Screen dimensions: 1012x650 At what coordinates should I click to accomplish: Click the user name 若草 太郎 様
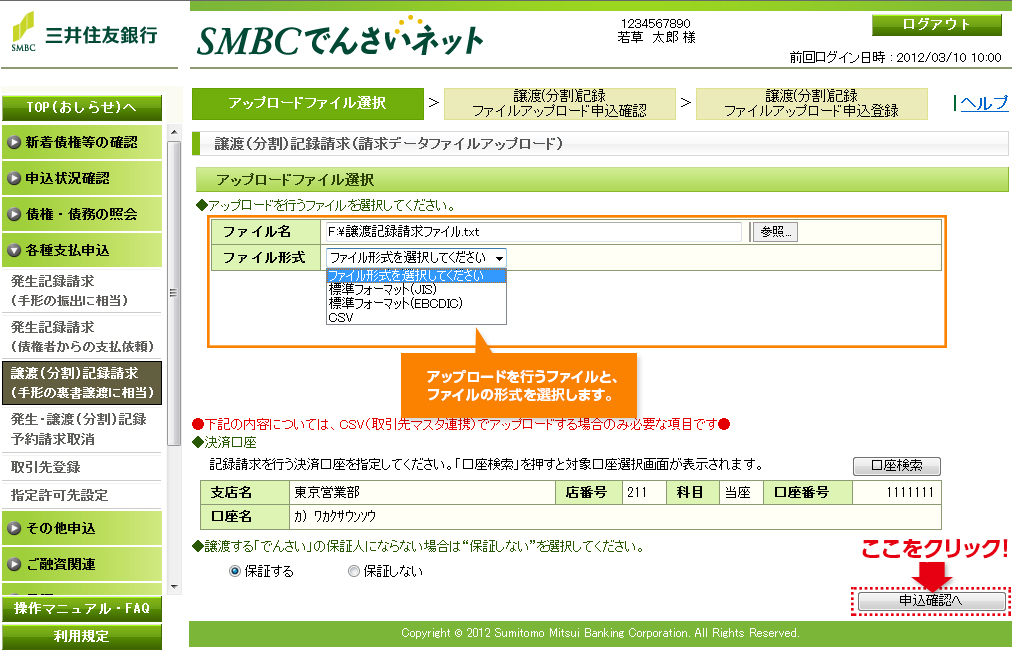(656, 37)
